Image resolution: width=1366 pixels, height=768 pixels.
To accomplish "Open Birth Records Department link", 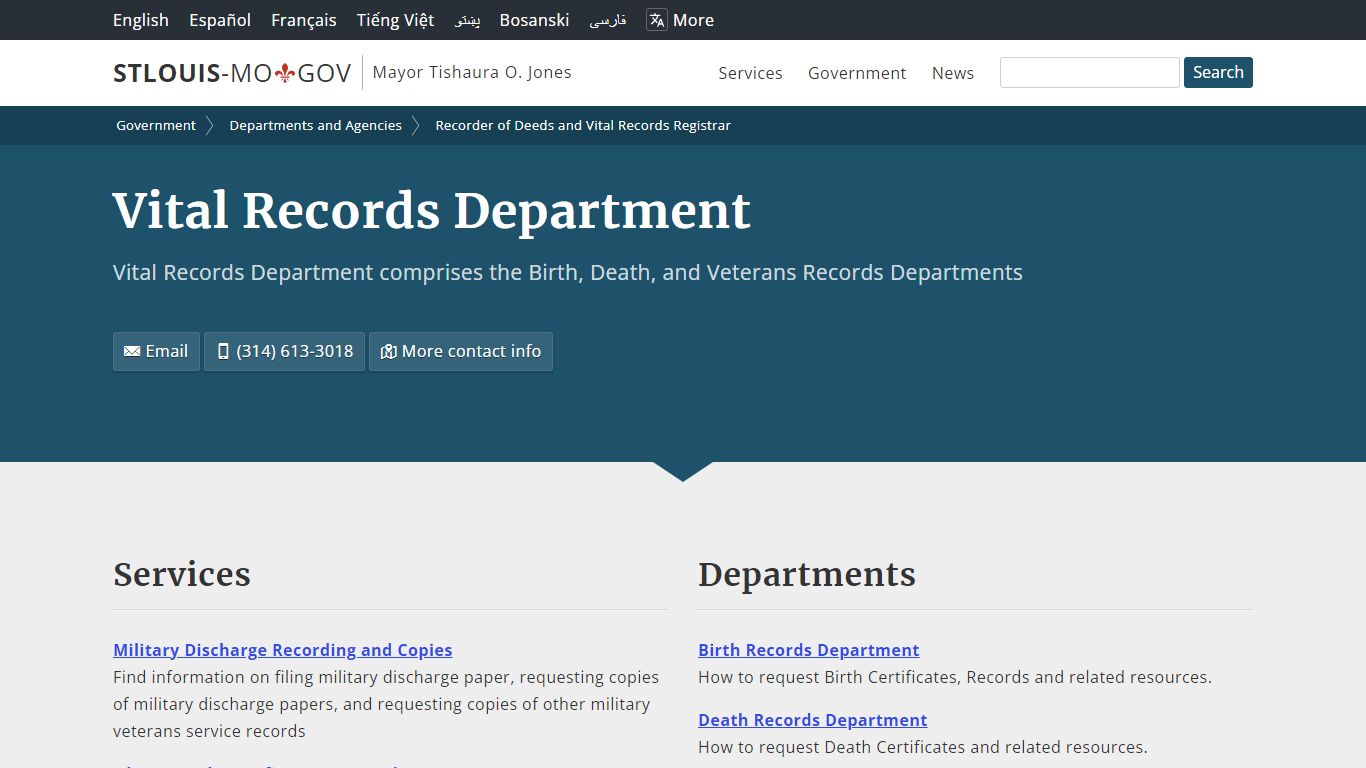I will [x=809, y=650].
